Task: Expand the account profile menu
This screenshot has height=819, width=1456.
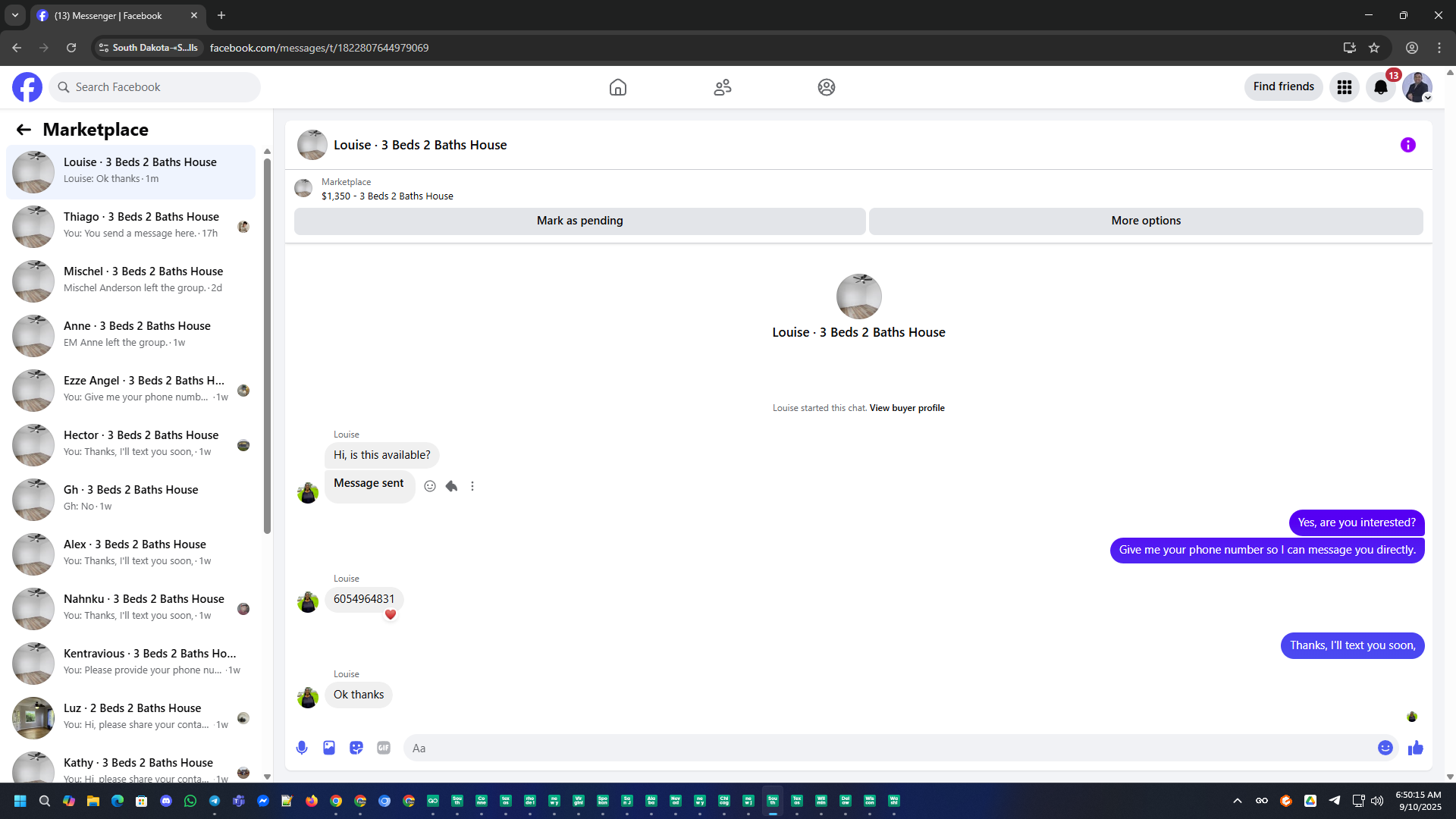Action: [x=1417, y=87]
